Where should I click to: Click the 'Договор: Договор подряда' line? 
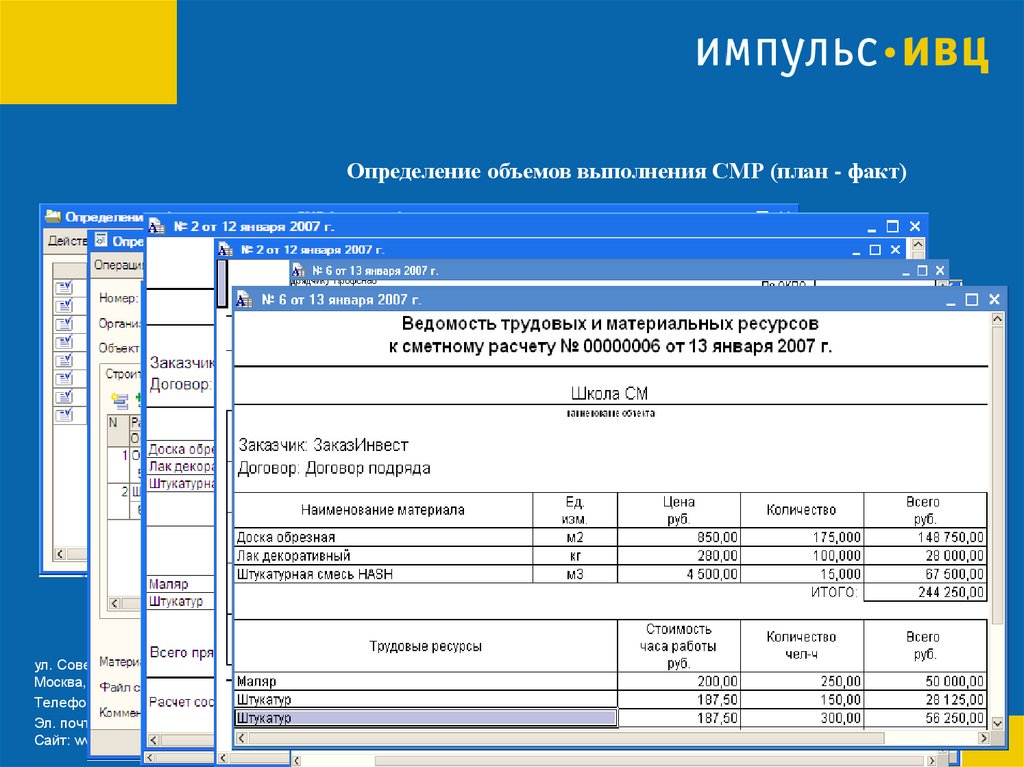(334, 468)
